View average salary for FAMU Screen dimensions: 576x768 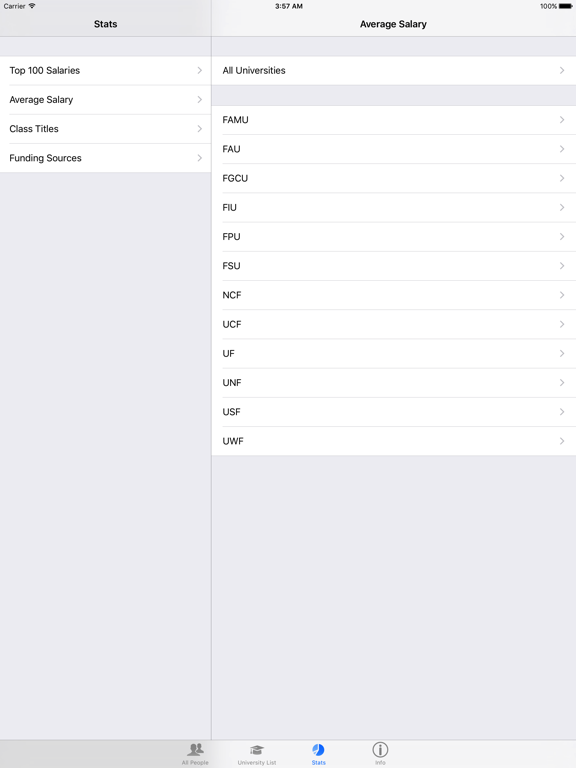point(394,120)
